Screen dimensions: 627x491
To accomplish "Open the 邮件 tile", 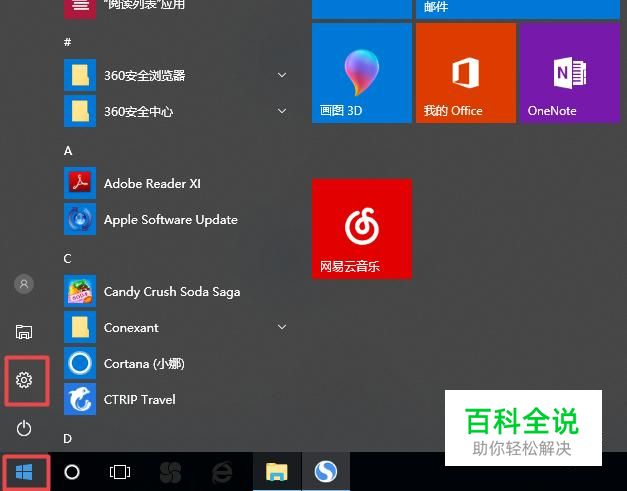I will point(518,9).
